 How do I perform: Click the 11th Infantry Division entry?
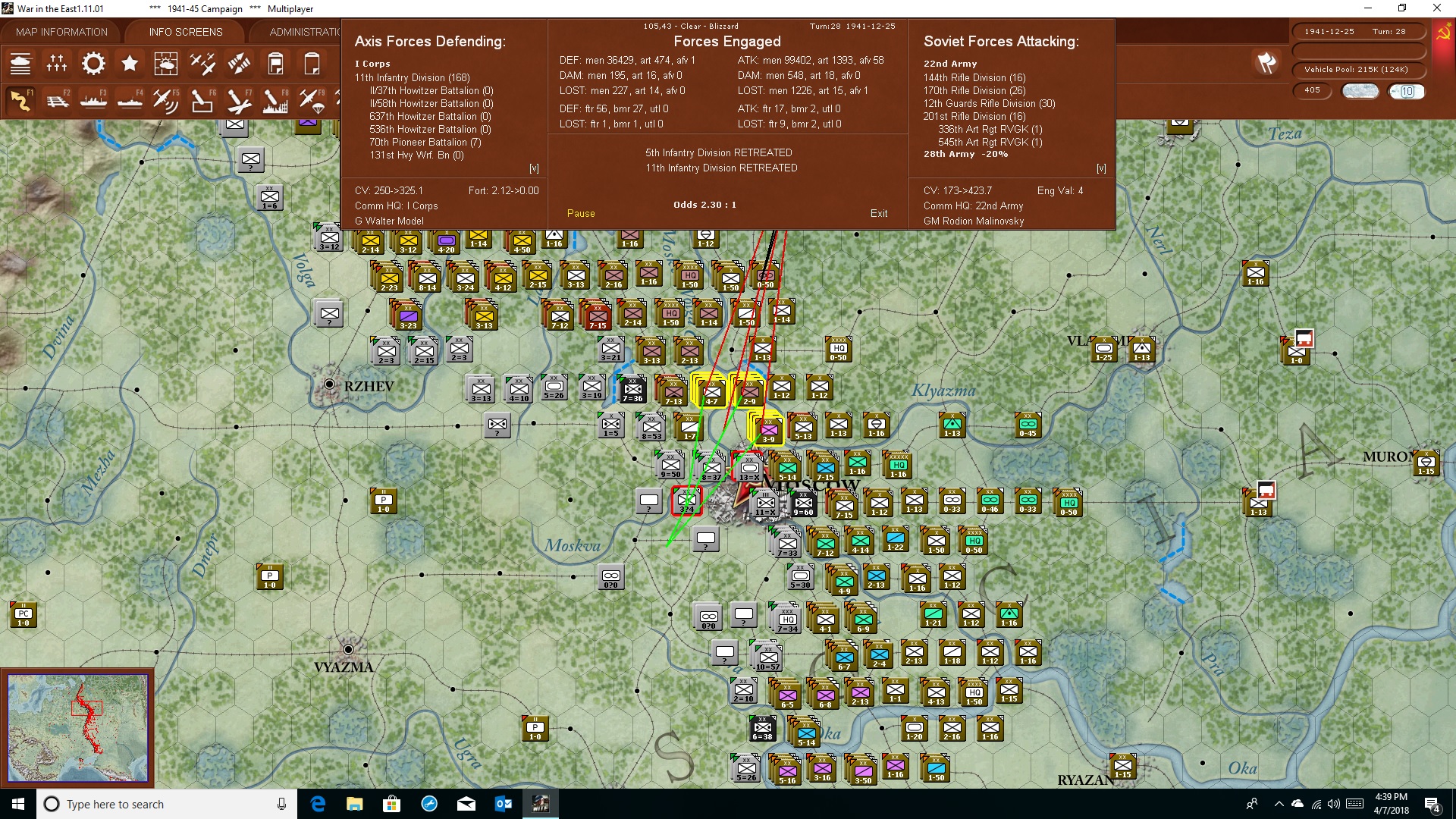click(413, 77)
